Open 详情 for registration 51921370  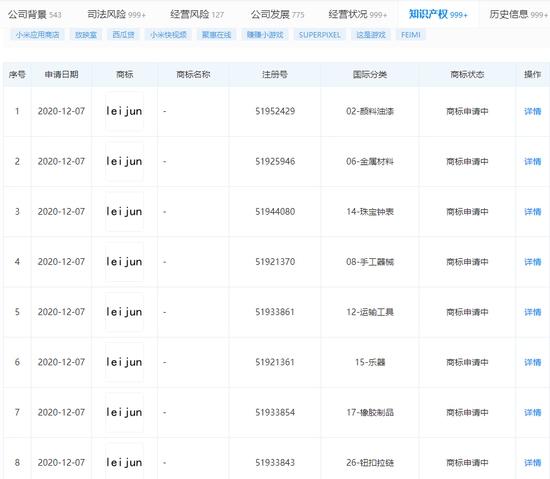532,262
